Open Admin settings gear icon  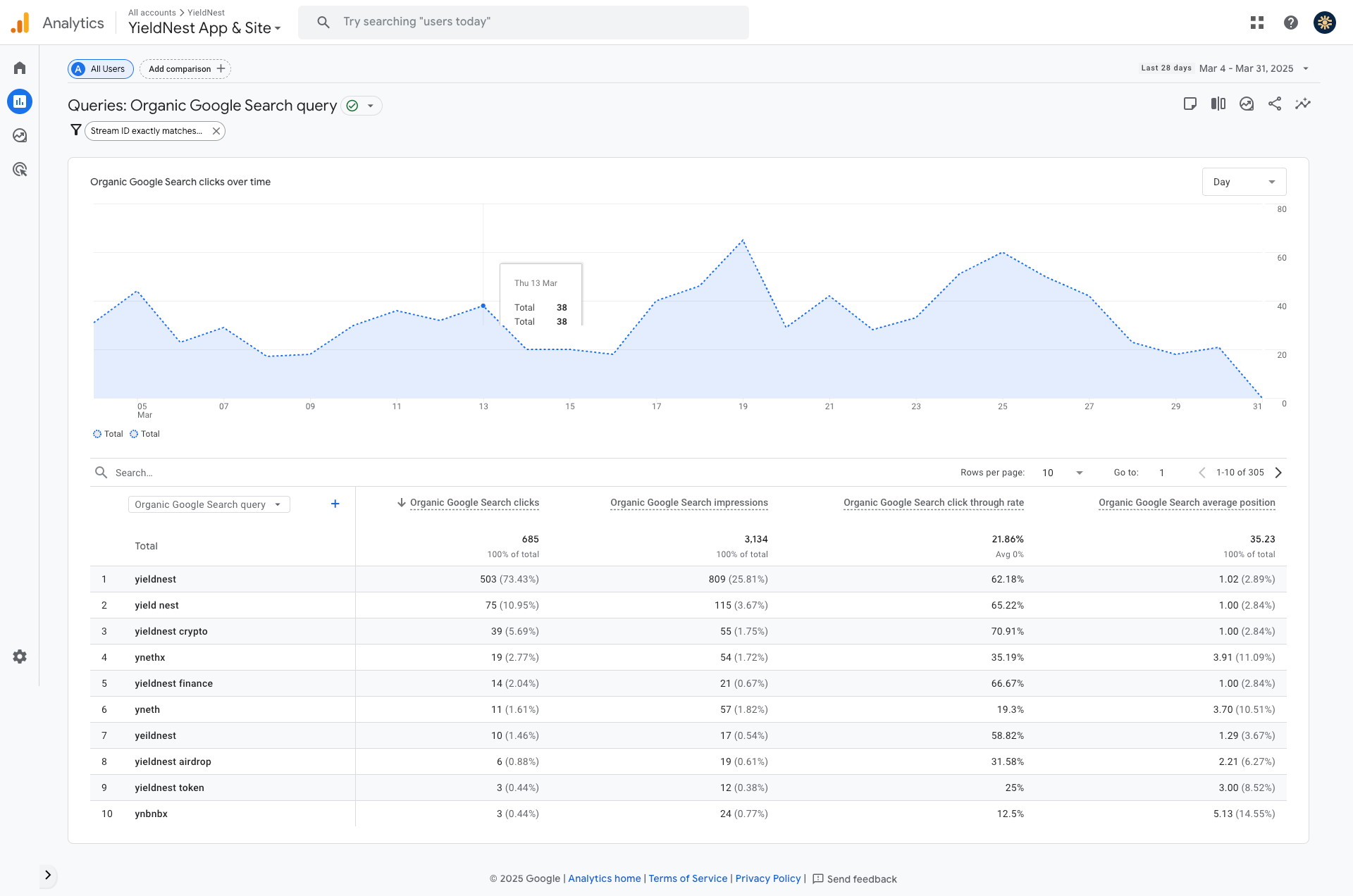(x=20, y=657)
